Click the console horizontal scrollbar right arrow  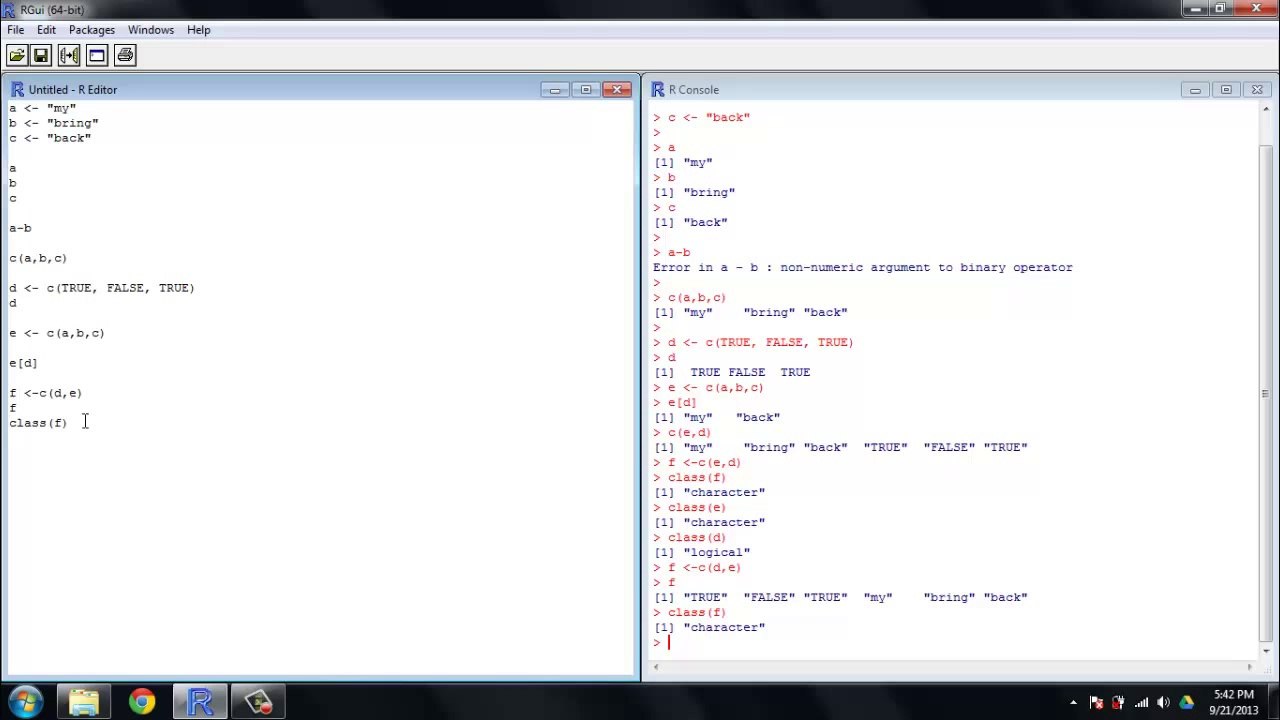tap(1249, 667)
